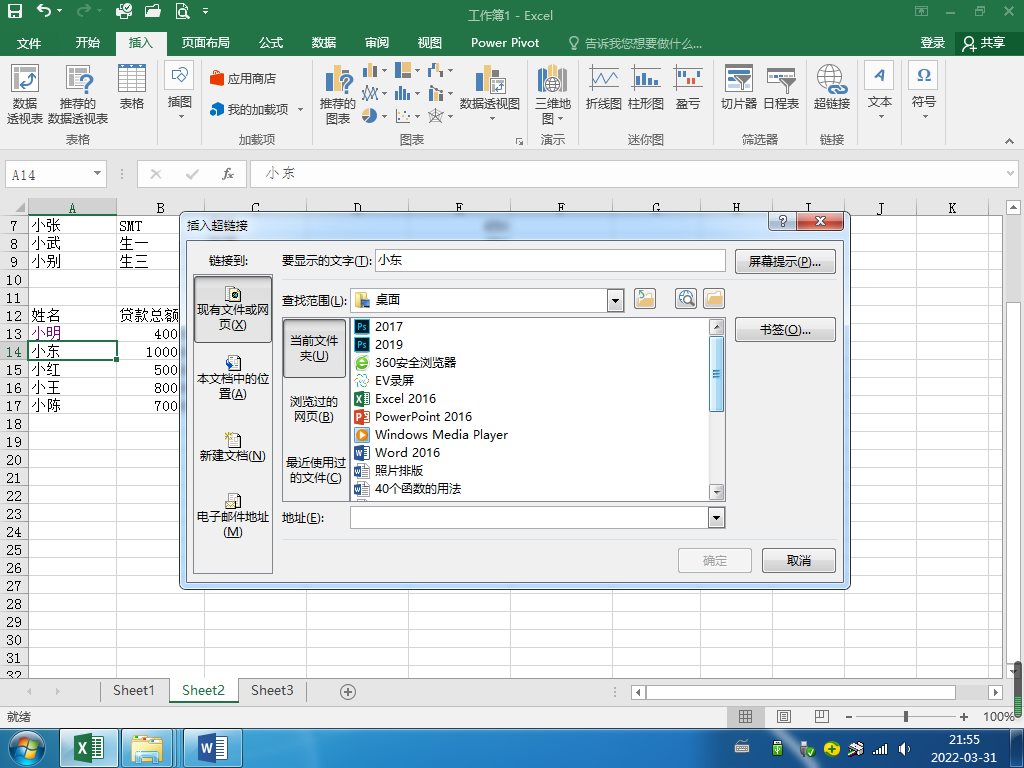
Task: Switch to Sheet3 worksheet tab
Action: (x=272, y=690)
